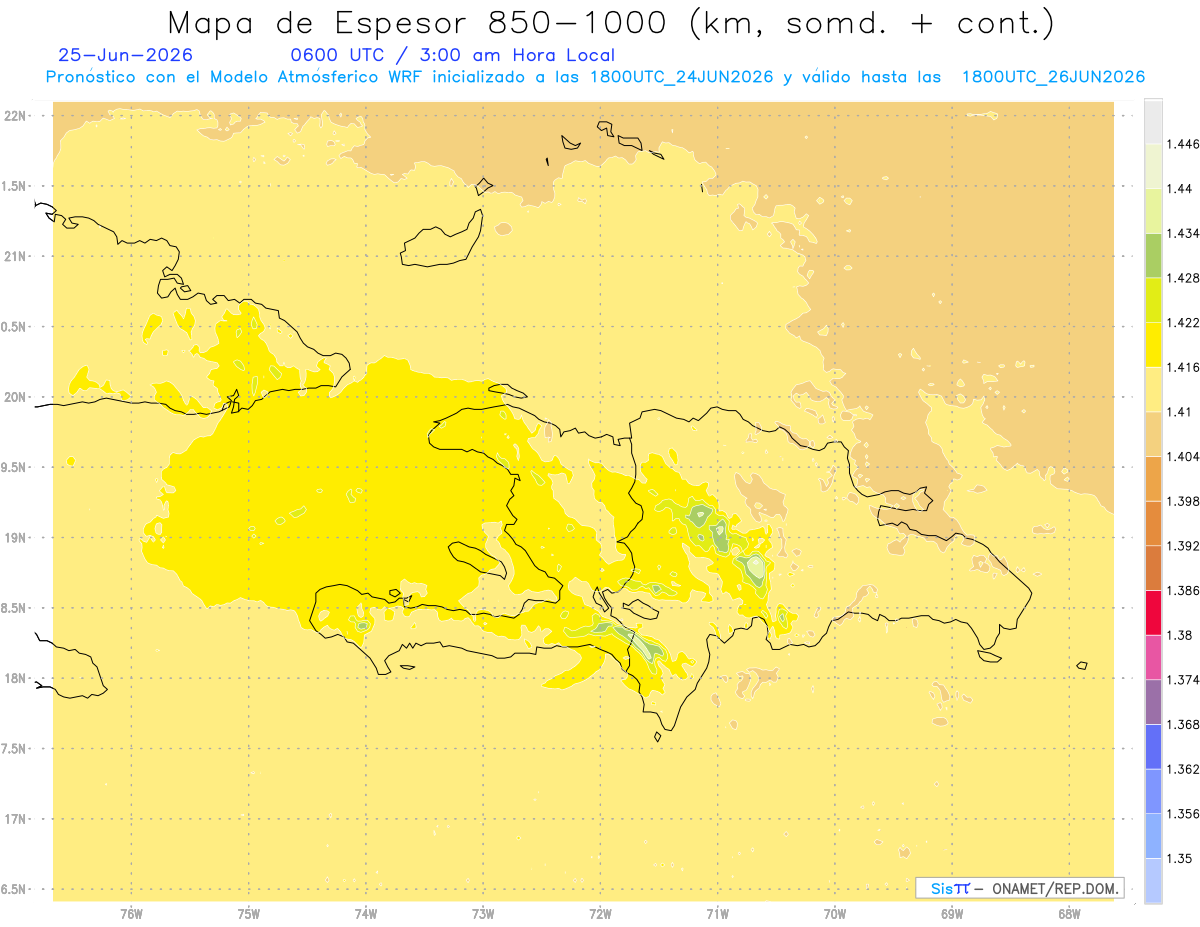Click the '74W' longitude label
This screenshot has width=1200, height=927.
pyautogui.click(x=366, y=914)
